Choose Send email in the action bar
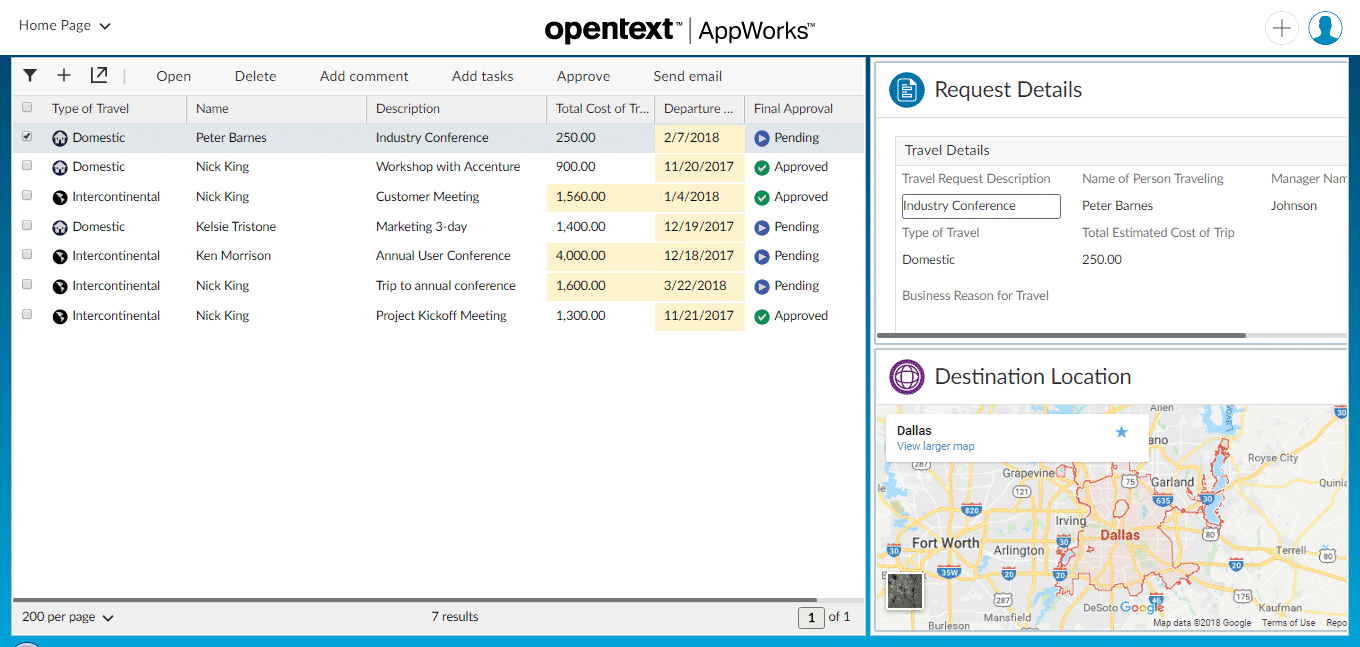Image resolution: width=1360 pixels, height=647 pixels. [x=687, y=75]
